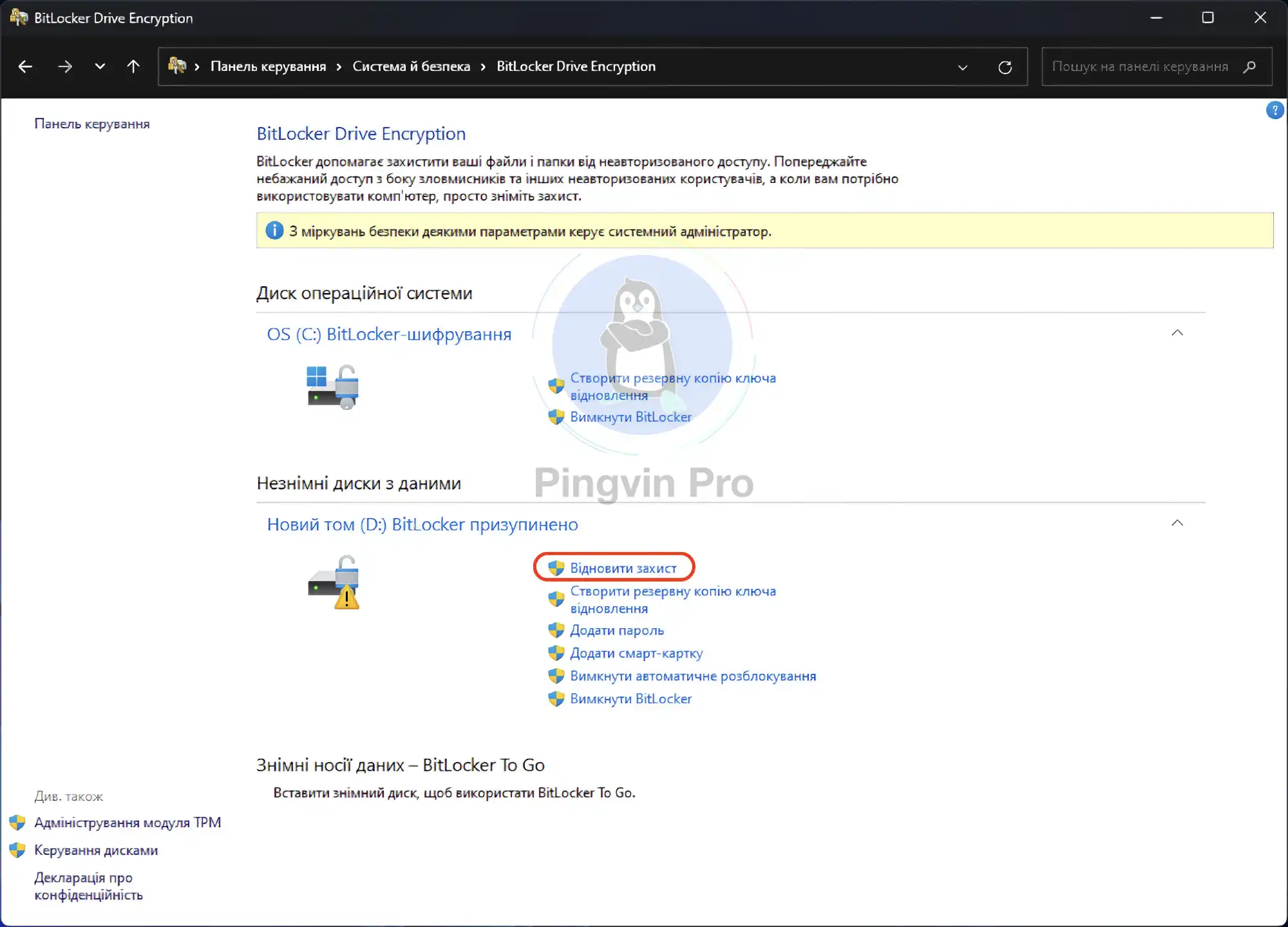Click the D: drive warning lock icon

[334, 582]
